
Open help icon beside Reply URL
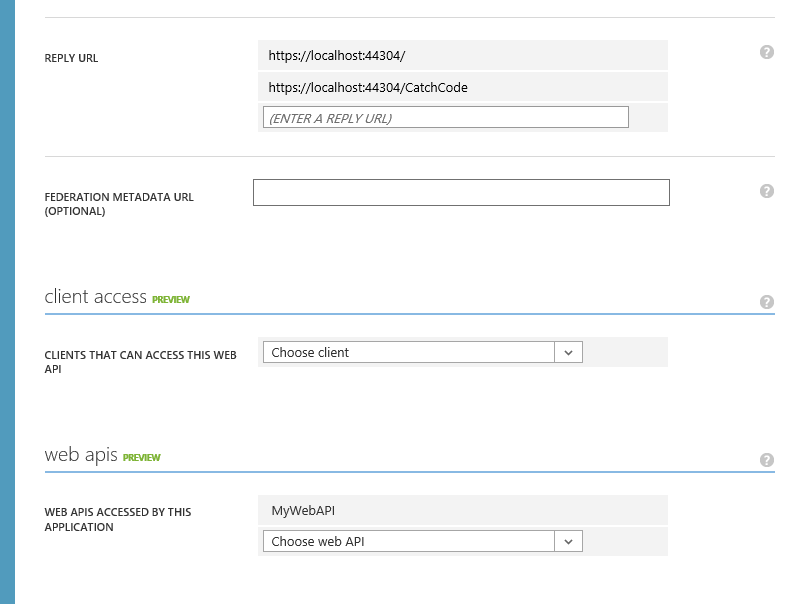point(767,52)
